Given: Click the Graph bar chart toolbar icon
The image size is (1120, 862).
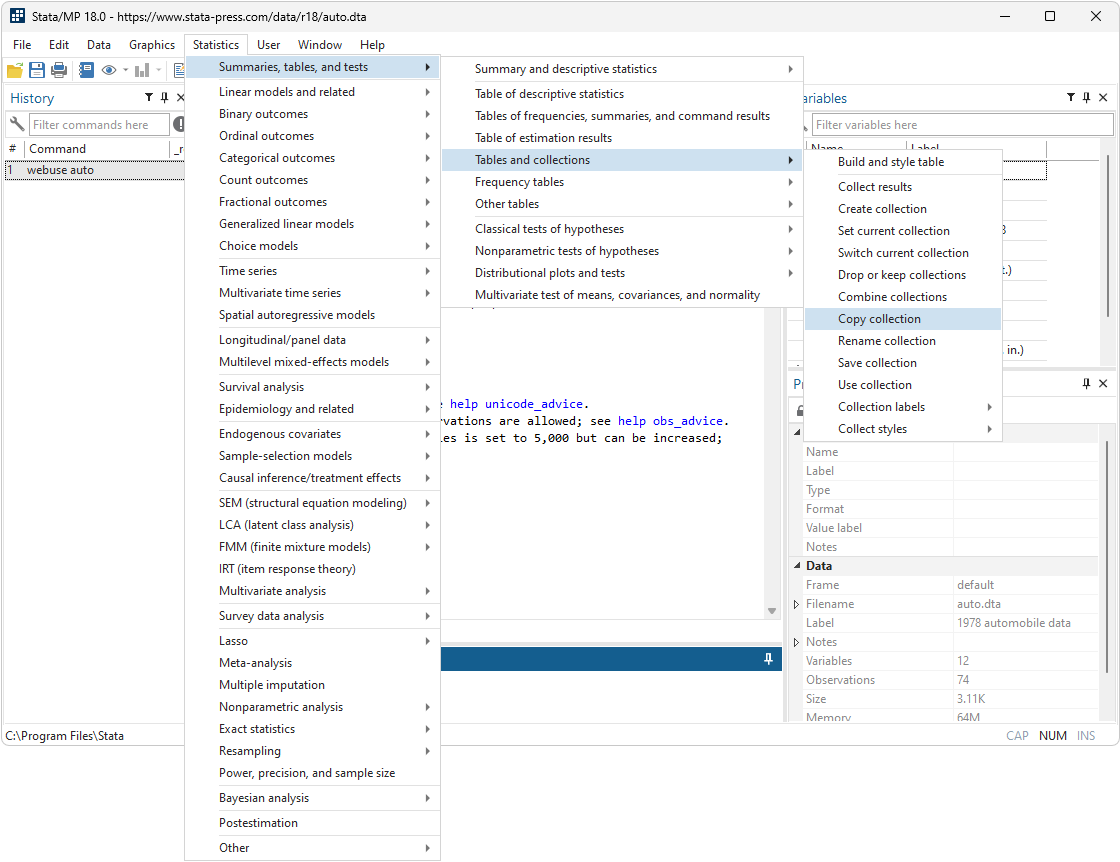Looking at the screenshot, I should pos(142,70).
